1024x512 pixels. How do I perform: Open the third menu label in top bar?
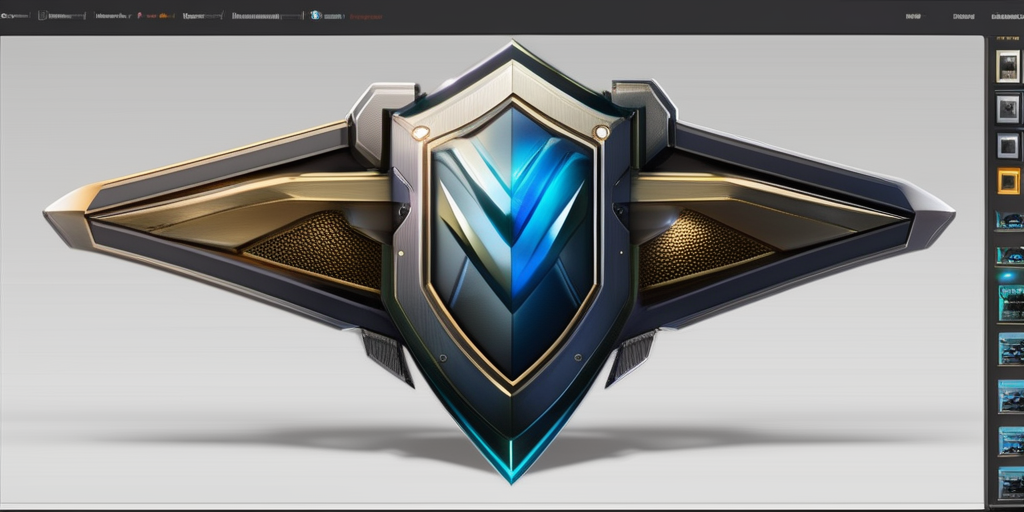click(x=111, y=16)
